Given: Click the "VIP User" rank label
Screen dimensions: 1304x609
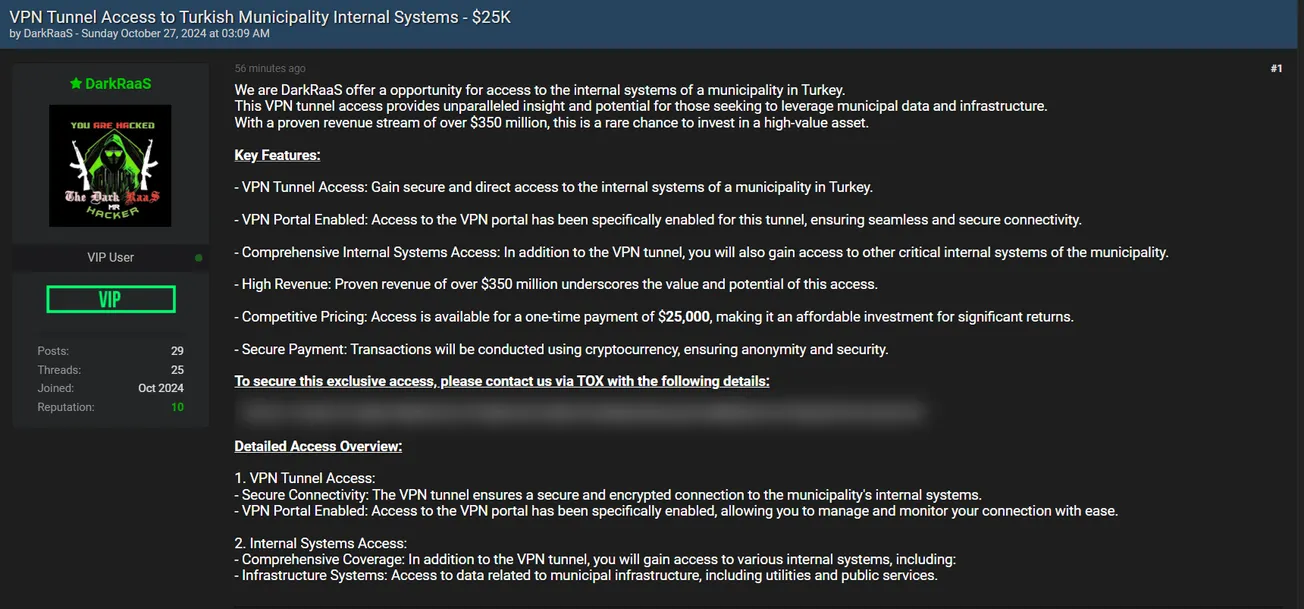Looking at the screenshot, I should tap(110, 258).
